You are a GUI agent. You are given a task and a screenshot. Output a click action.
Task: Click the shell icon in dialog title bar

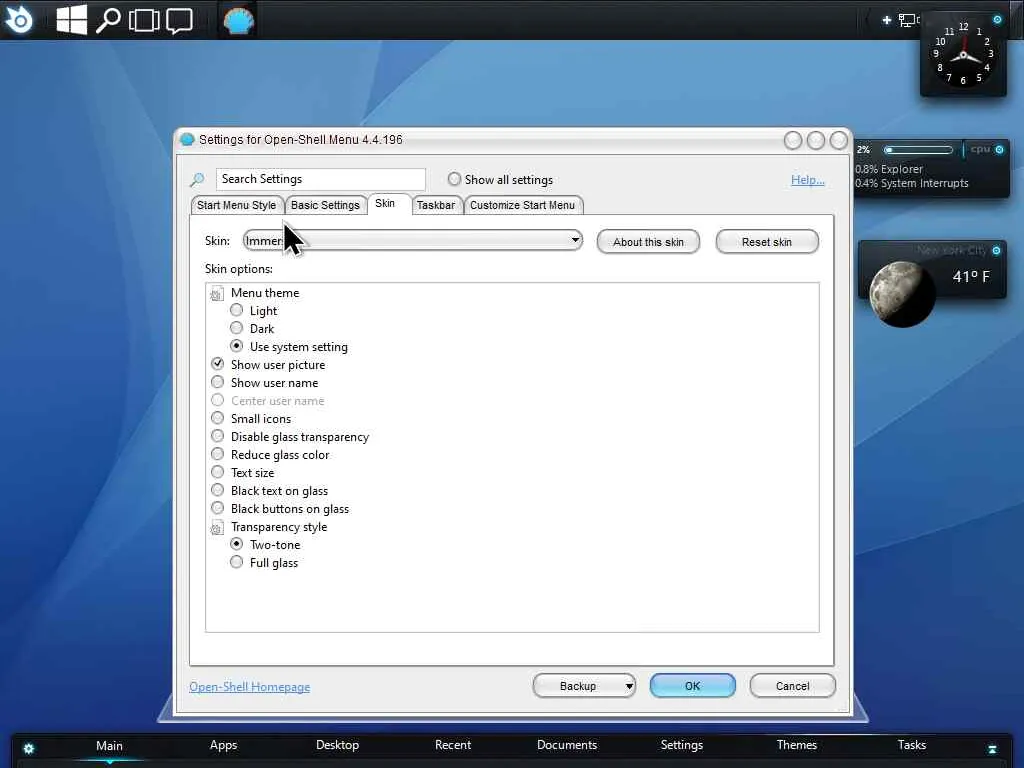coord(187,139)
